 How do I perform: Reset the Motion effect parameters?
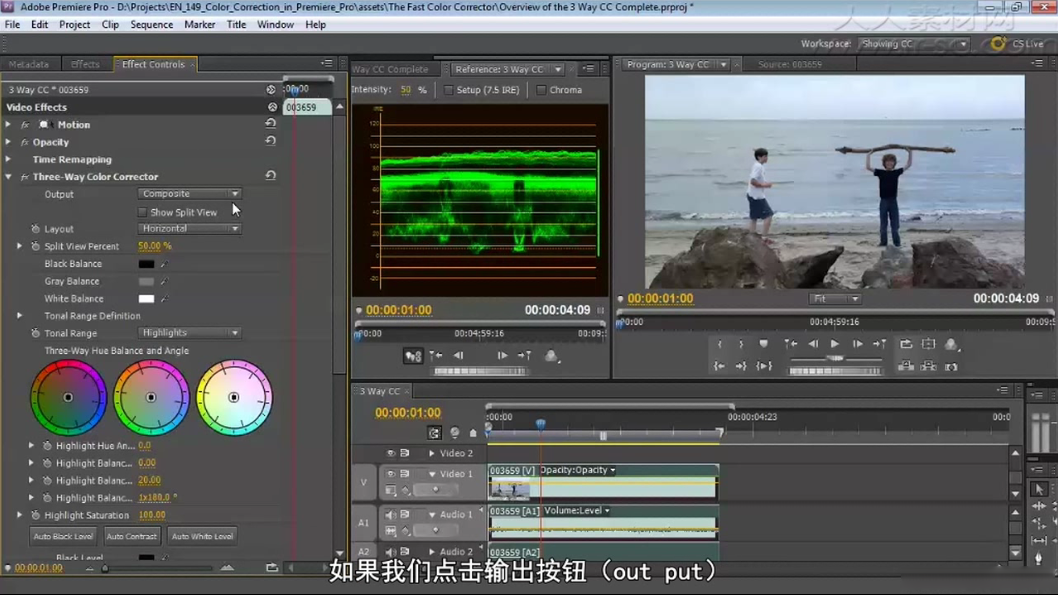coord(271,124)
